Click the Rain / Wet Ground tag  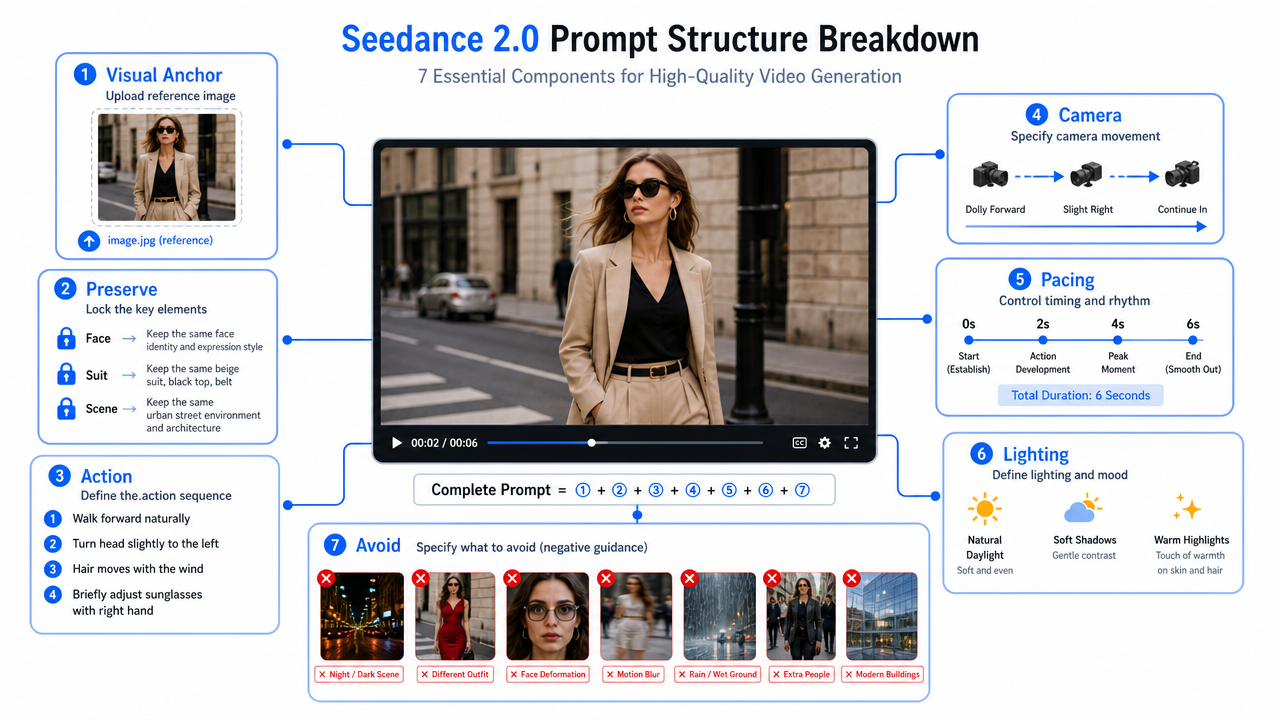[717, 674]
